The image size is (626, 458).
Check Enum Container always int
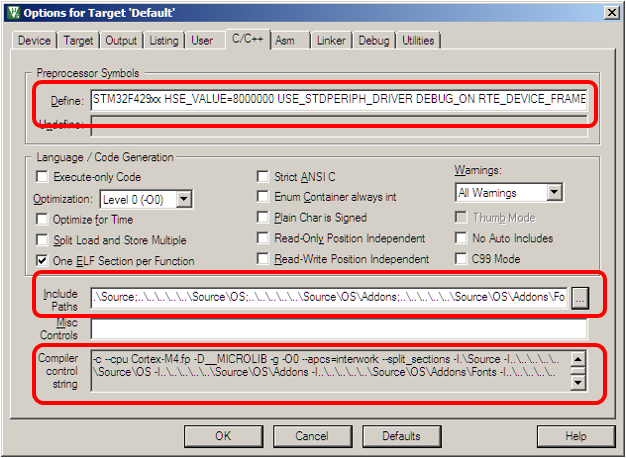click(x=263, y=196)
